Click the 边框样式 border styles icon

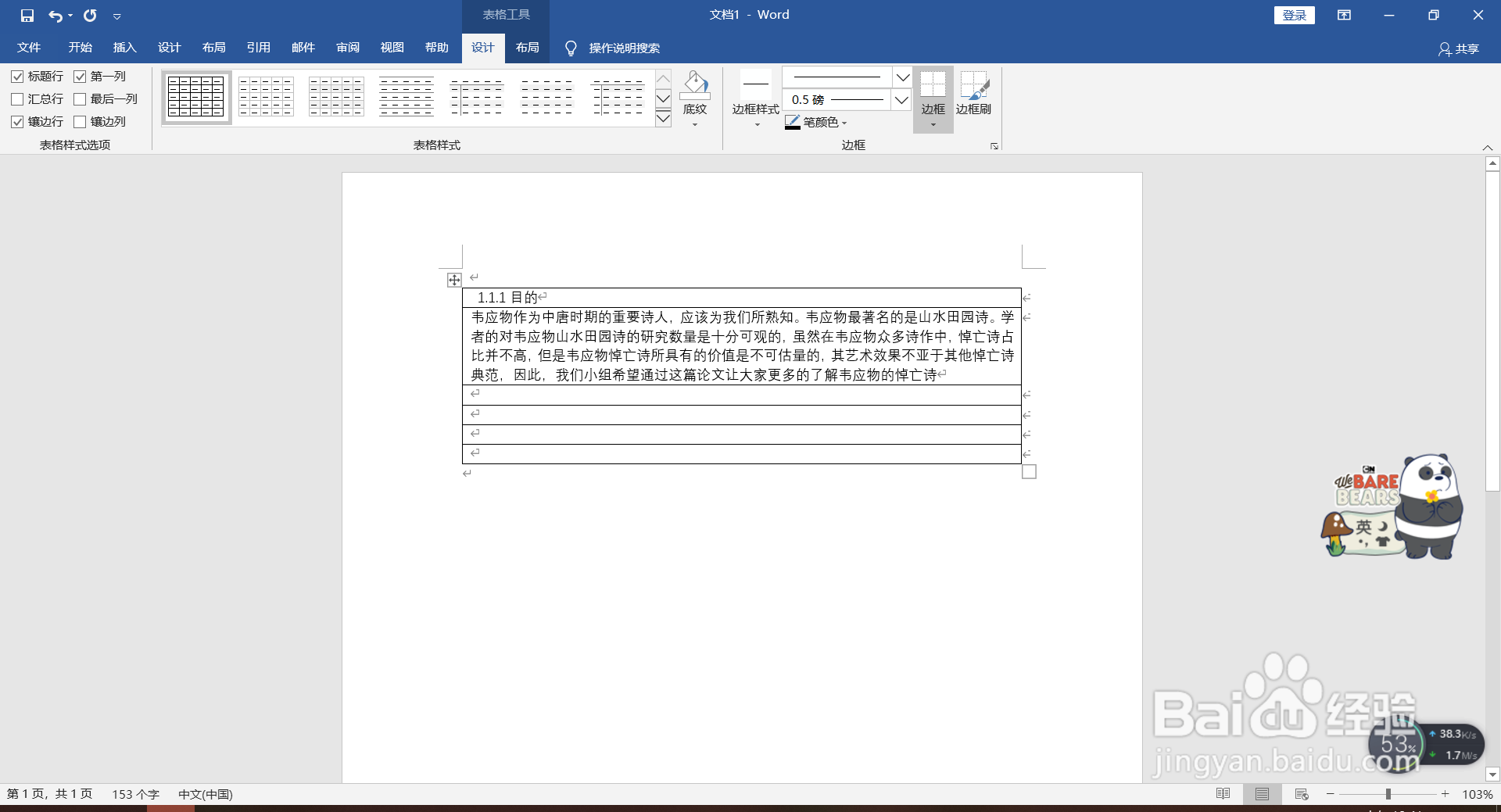[756, 84]
